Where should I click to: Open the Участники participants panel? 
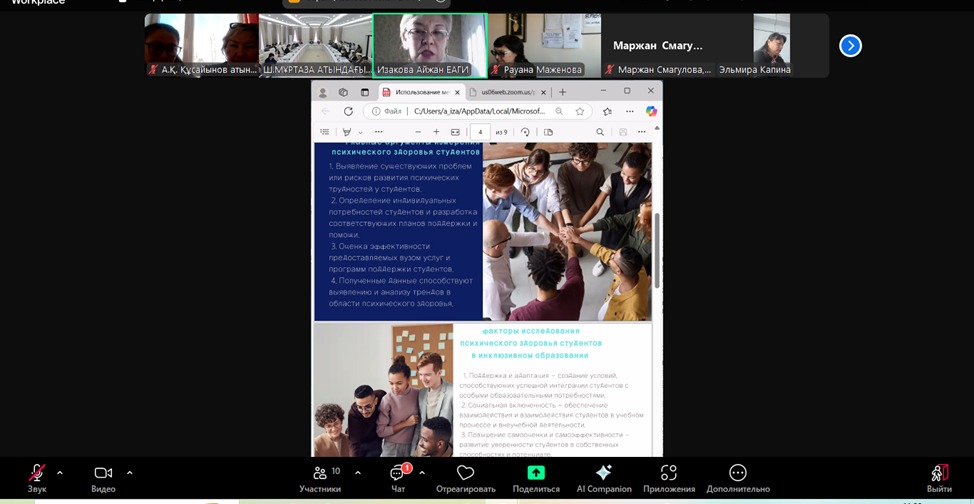click(320, 476)
